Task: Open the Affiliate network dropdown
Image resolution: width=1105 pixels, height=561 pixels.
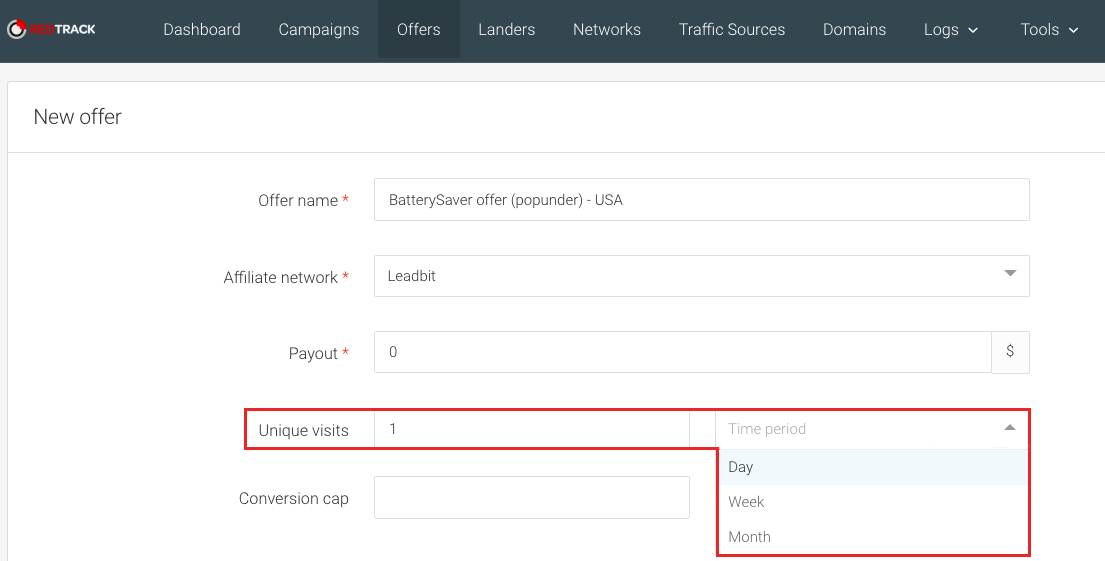Action: (700, 276)
